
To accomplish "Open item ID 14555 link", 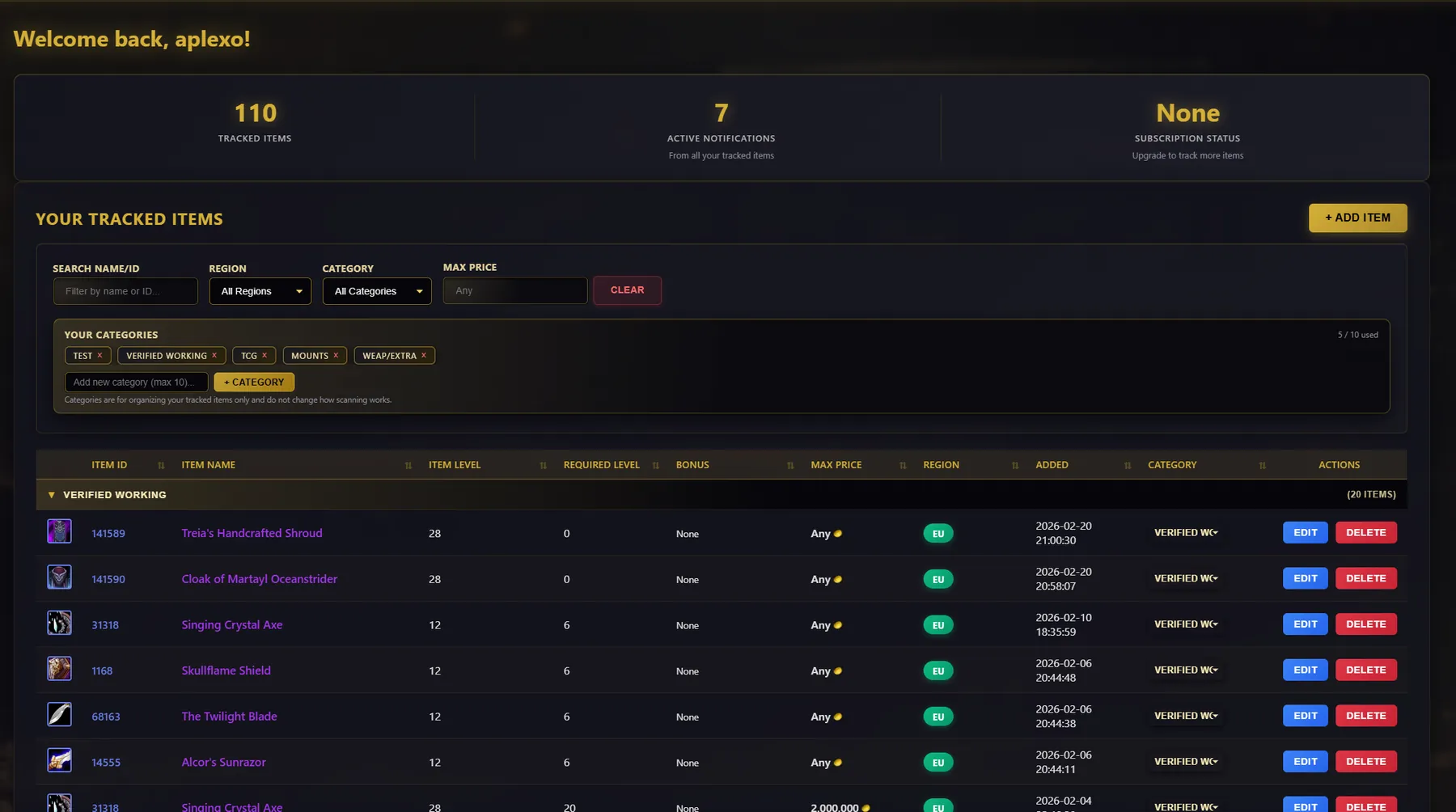I will 106,763.
